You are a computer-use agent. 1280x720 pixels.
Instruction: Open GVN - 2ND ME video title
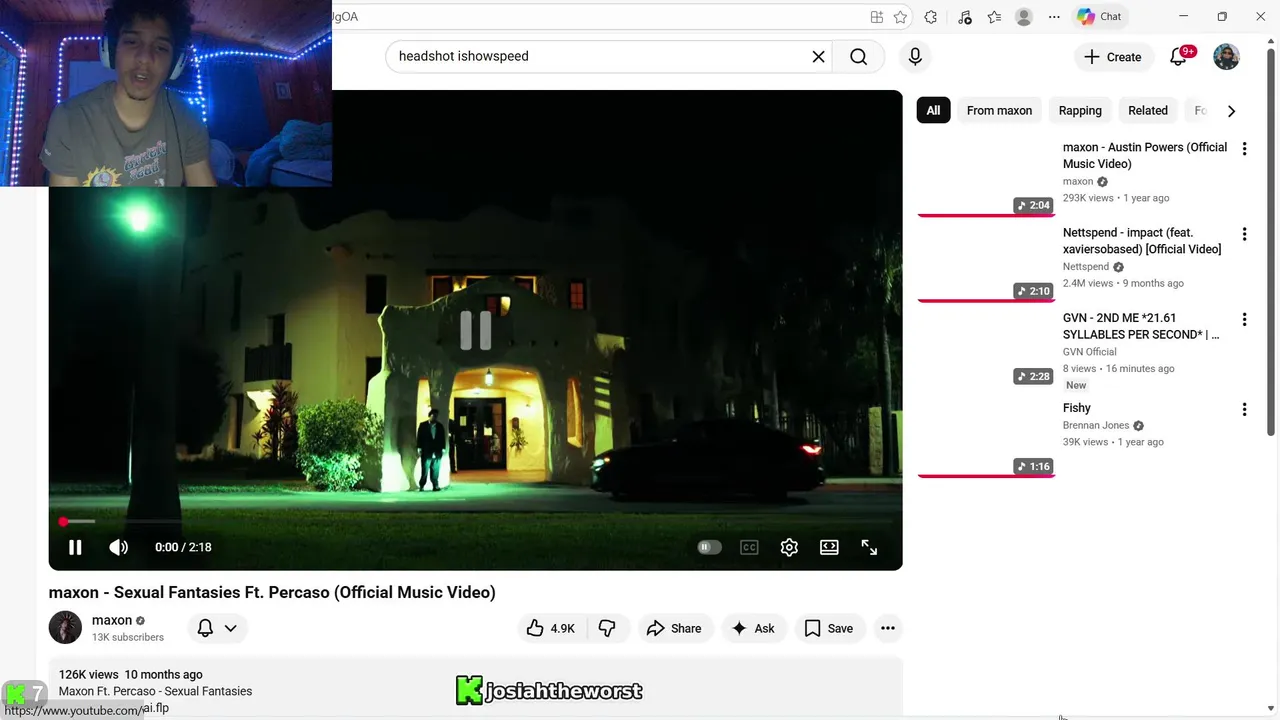click(x=1141, y=326)
